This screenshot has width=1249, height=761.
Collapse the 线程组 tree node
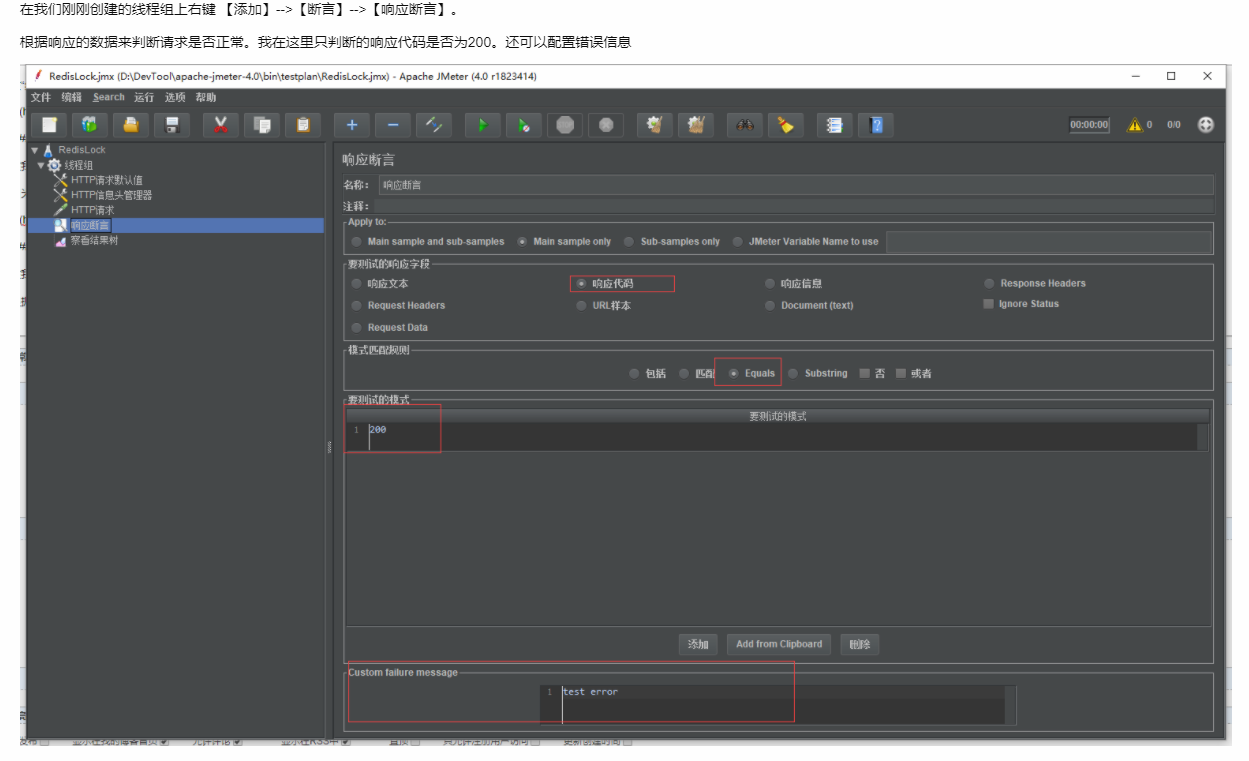click(41, 165)
